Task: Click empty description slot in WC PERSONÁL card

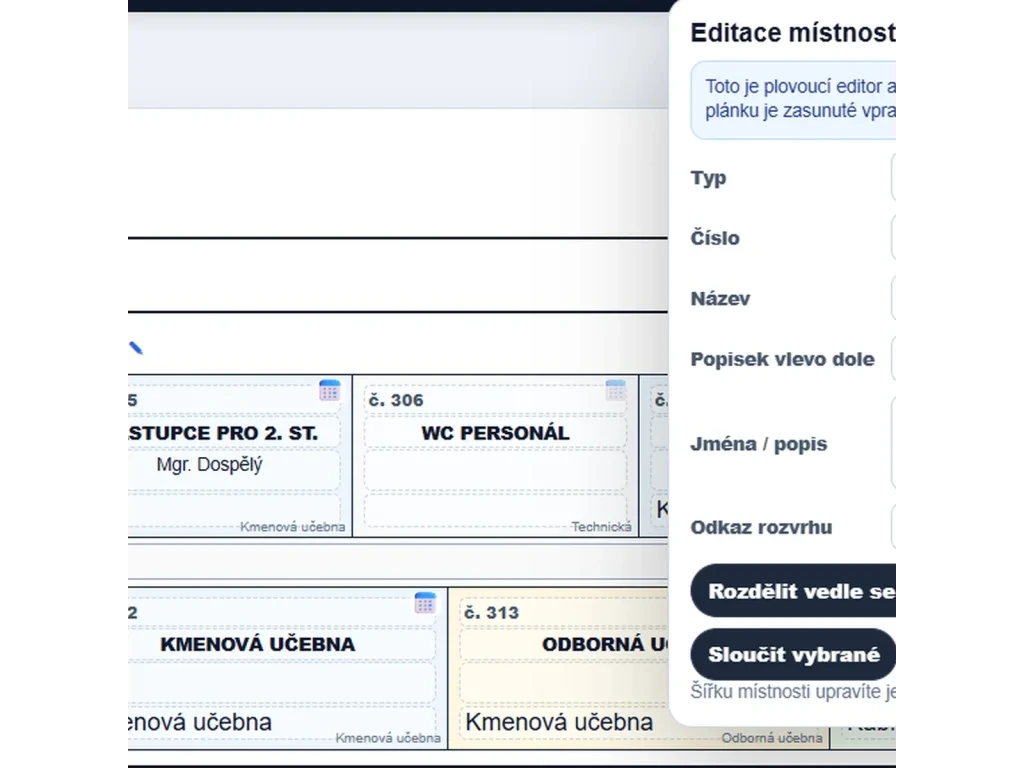Action: coord(495,470)
